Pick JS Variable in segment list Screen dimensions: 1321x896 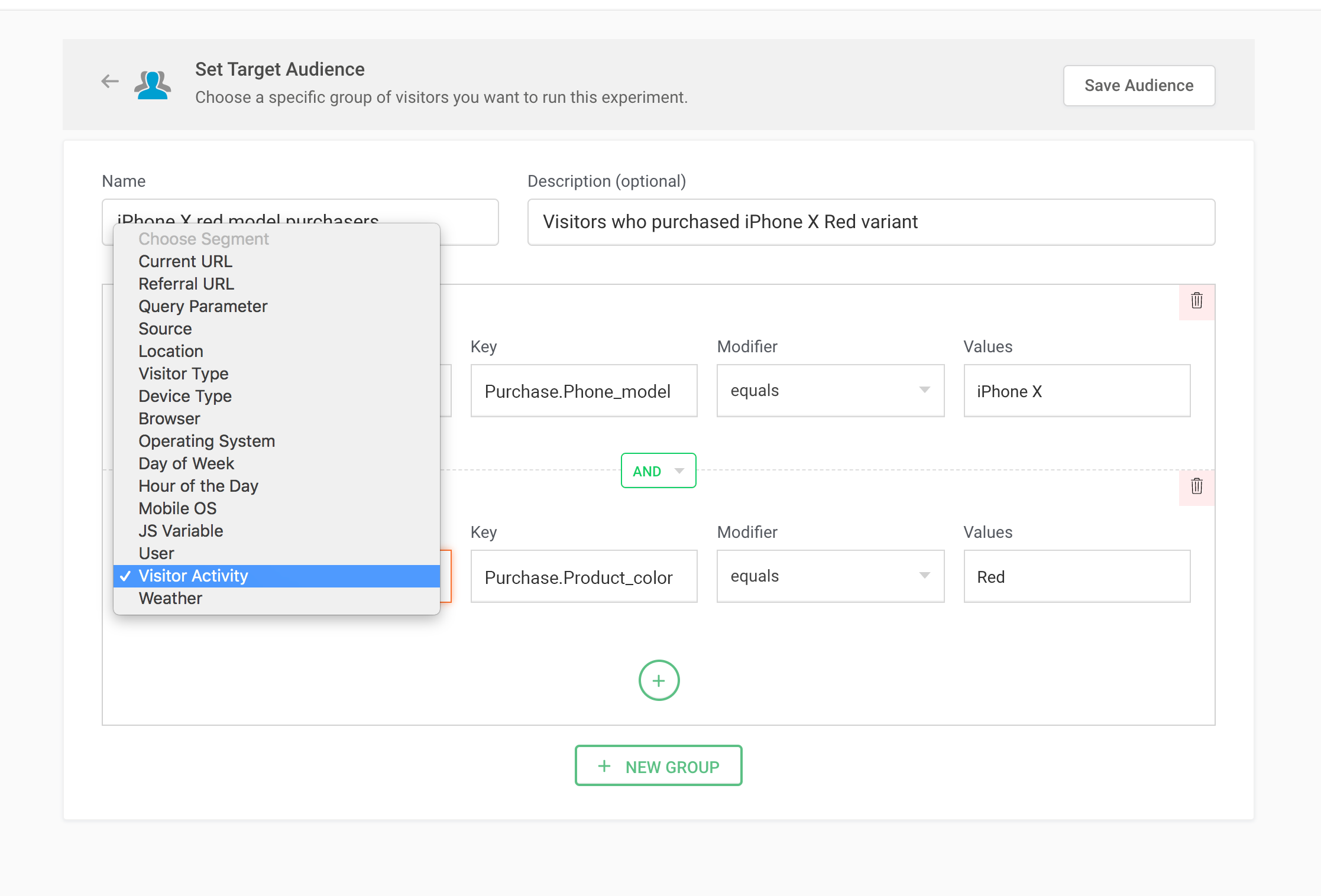point(180,531)
